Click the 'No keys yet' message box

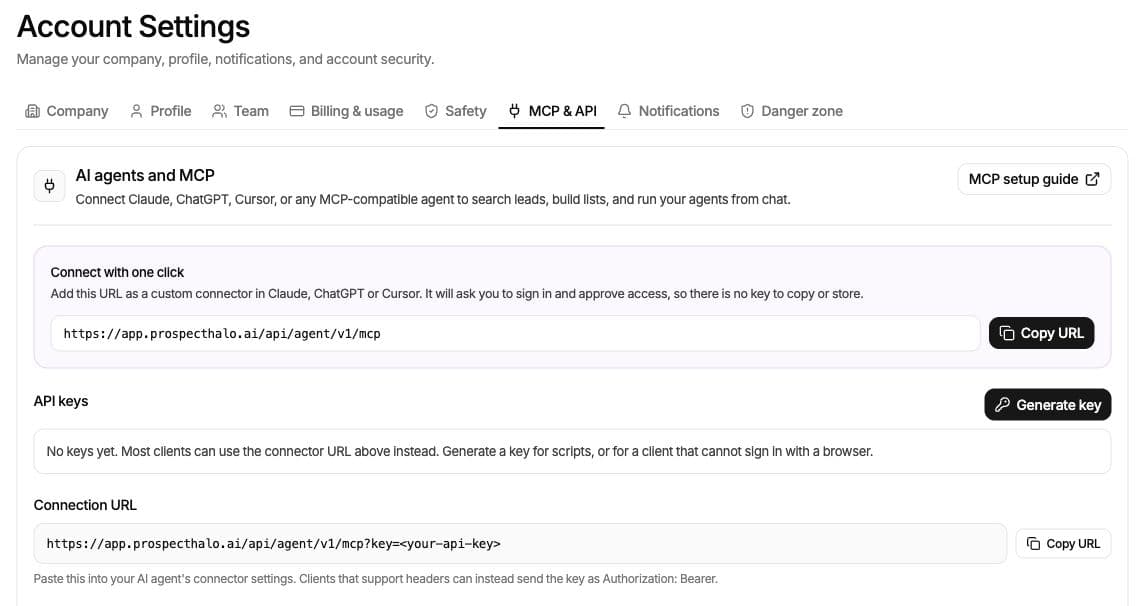(x=572, y=451)
